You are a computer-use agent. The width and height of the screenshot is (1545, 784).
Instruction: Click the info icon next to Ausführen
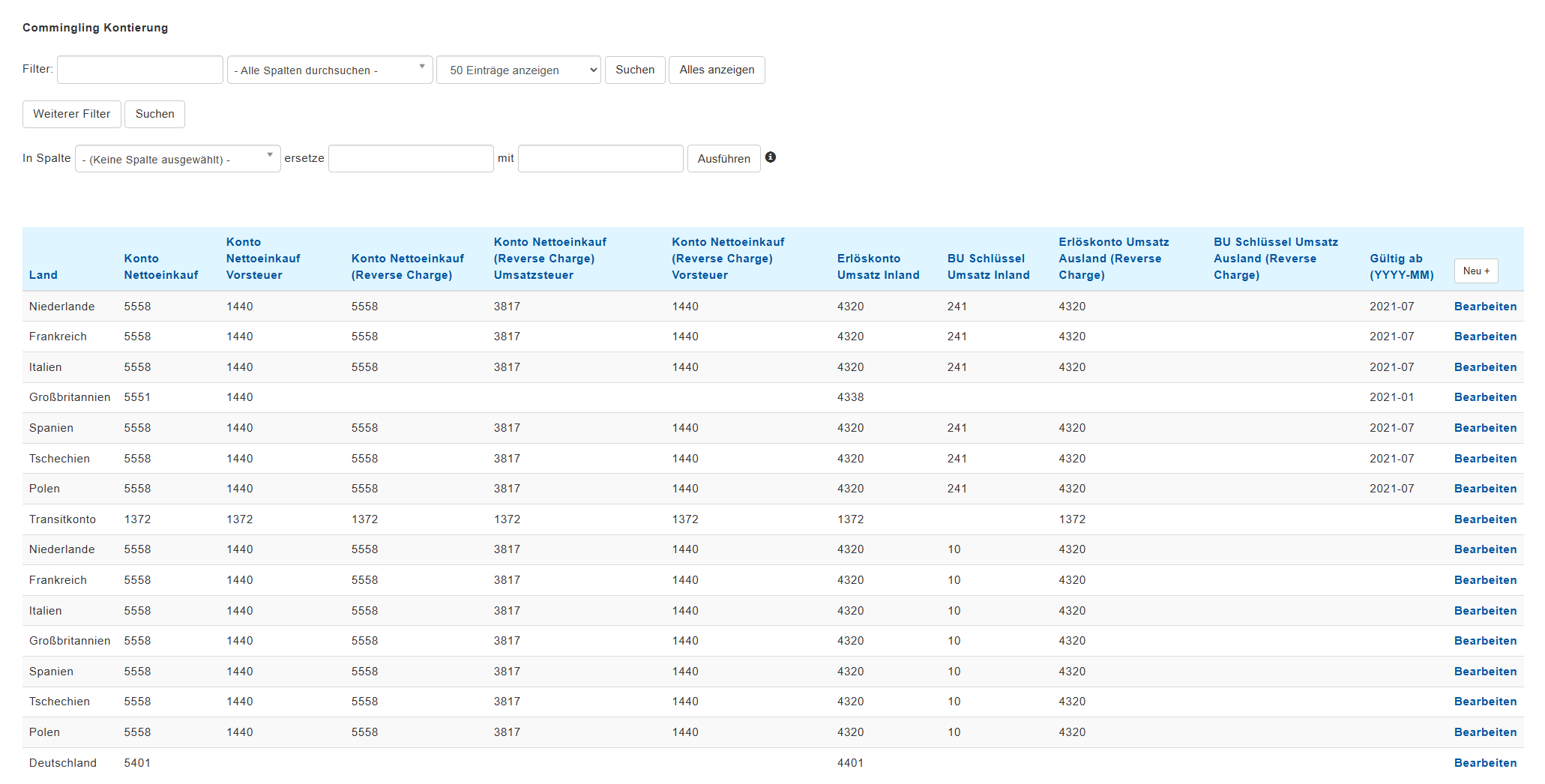point(770,157)
